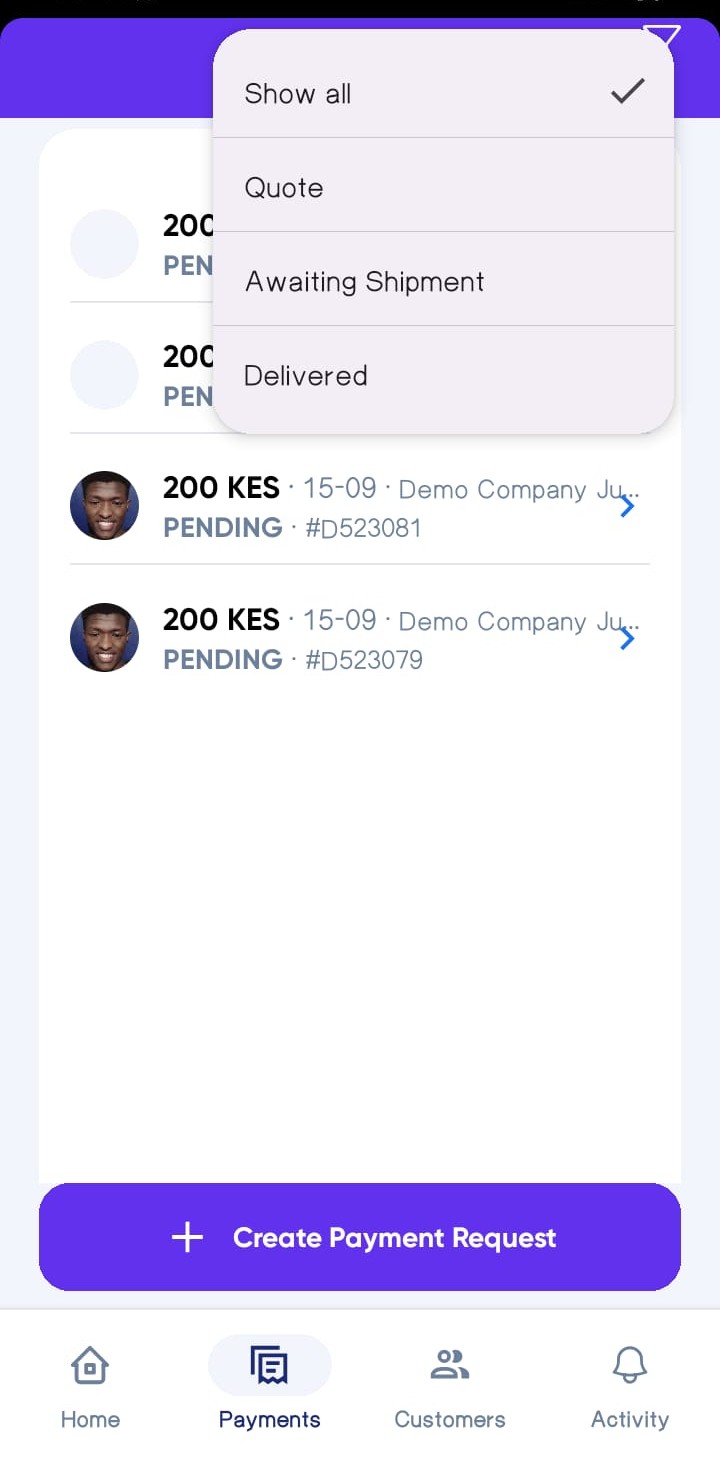The image size is (720, 1460).
Task: Tap avatar photo of payment #D523079
Action: [x=104, y=638]
